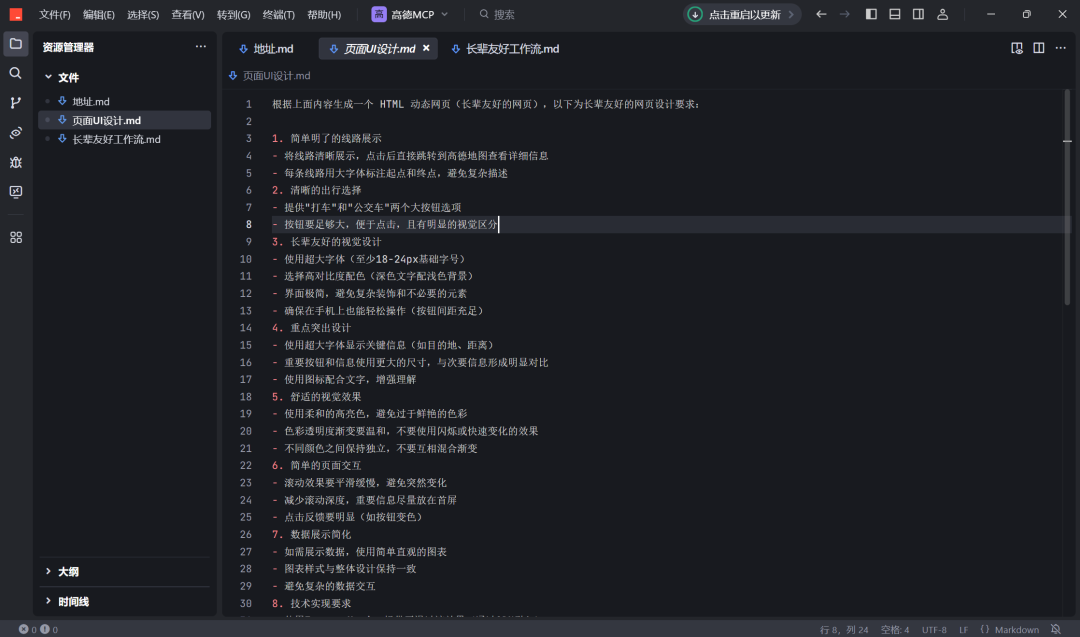Image resolution: width=1080 pixels, height=637 pixels.
Task: Click the errors and warnings status indicator
Action: coord(39,629)
